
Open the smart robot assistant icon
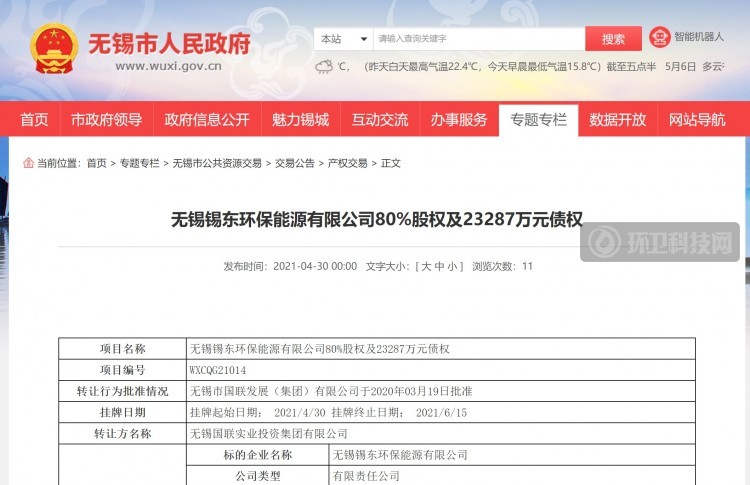(660, 37)
